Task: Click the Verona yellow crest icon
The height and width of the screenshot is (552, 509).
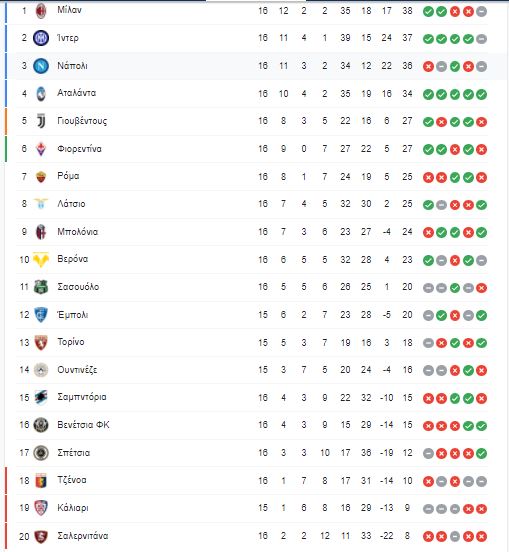Action: (x=41, y=259)
